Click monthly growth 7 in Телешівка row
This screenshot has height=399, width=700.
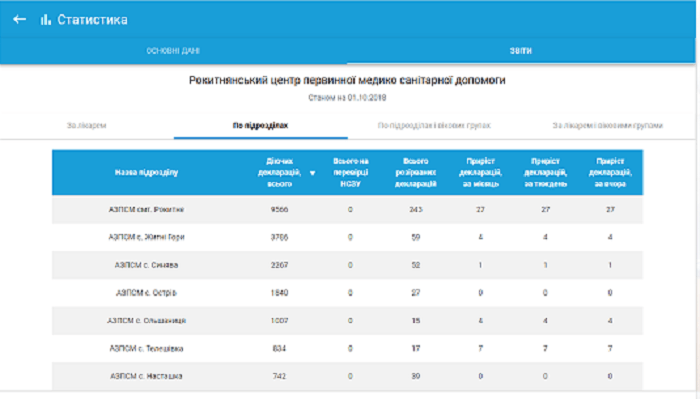coord(480,349)
